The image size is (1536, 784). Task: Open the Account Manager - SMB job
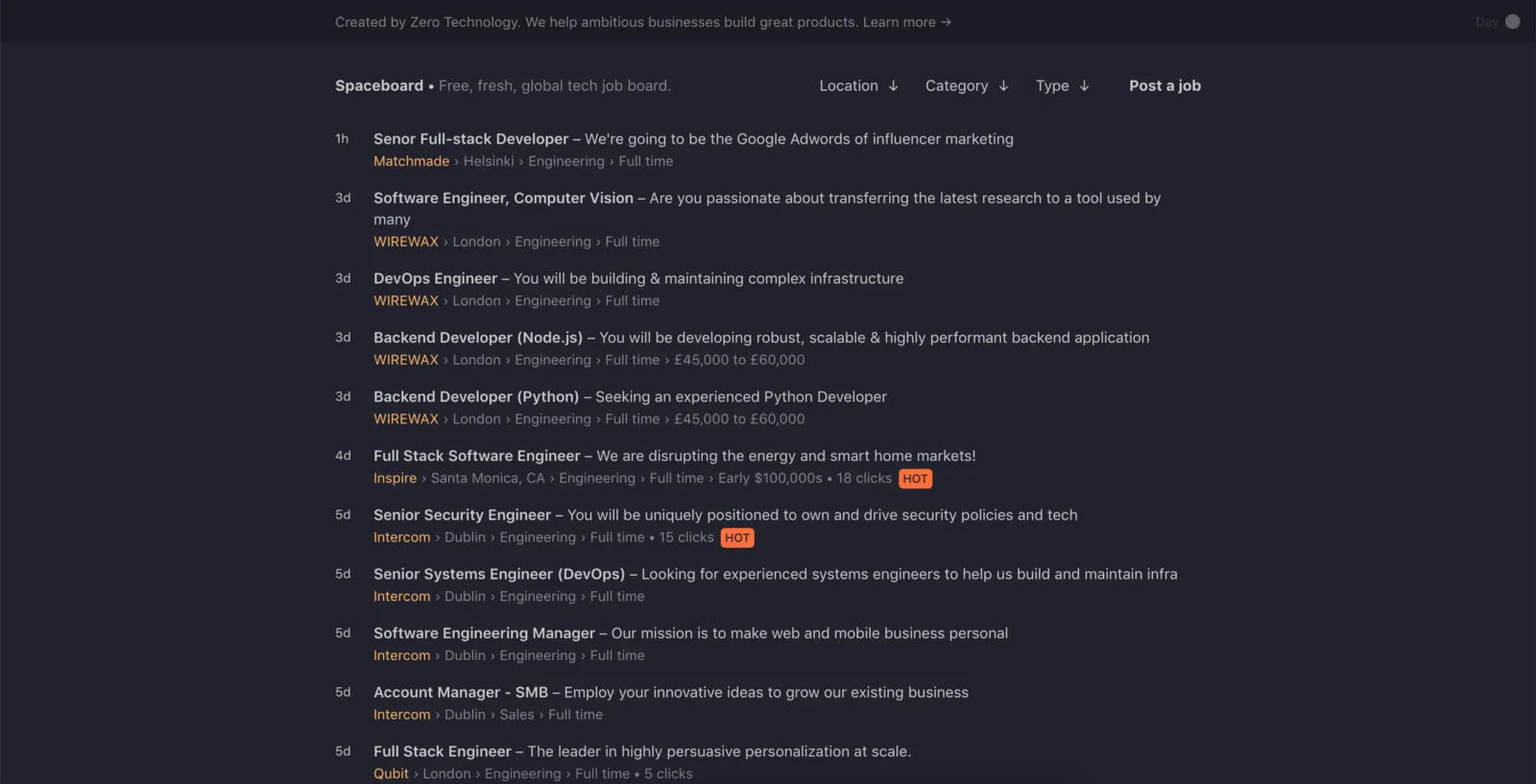460,692
